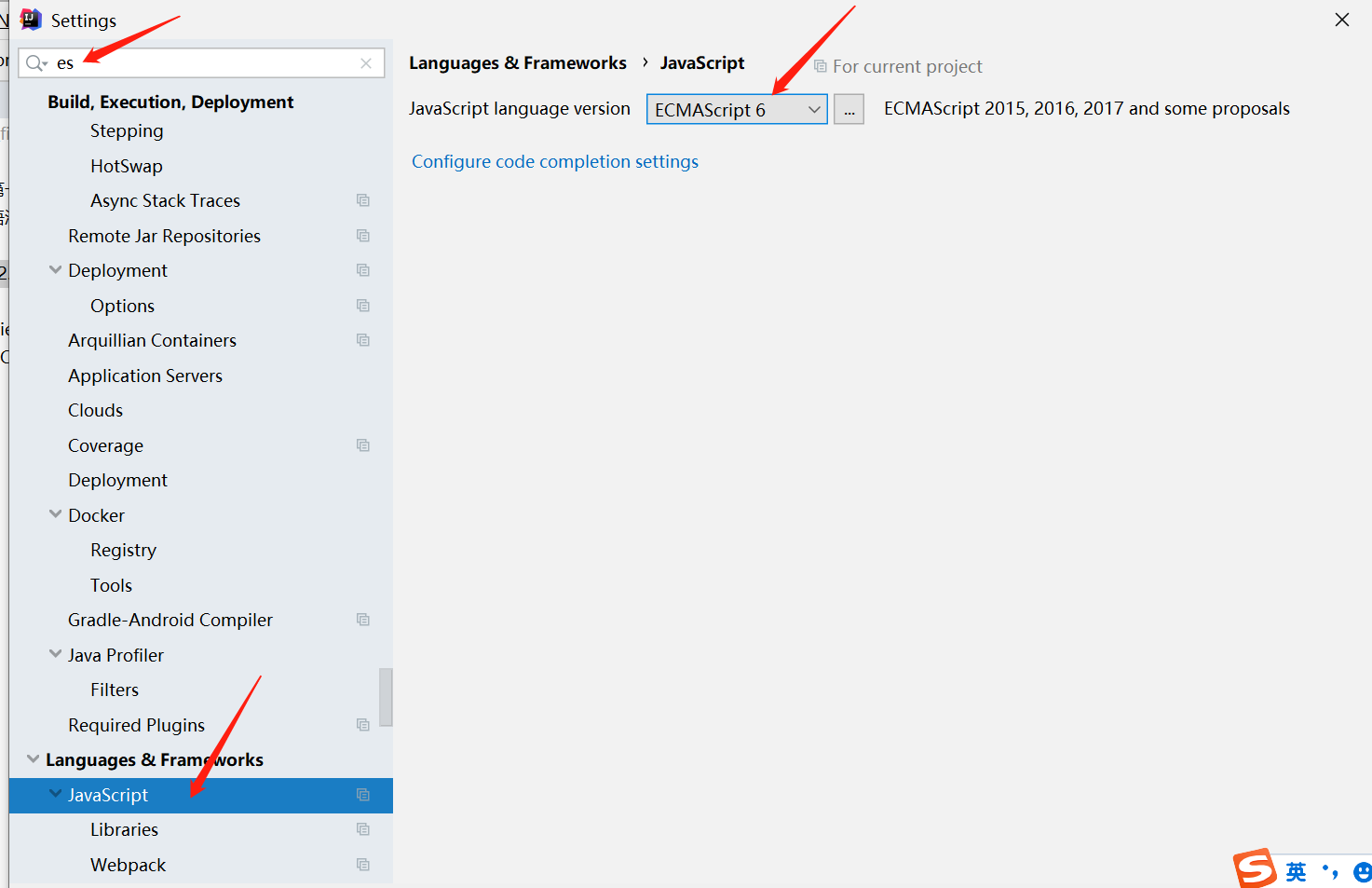The width and height of the screenshot is (1372, 888).
Task: Collapse Languages & Frameworks section
Action: [34, 759]
